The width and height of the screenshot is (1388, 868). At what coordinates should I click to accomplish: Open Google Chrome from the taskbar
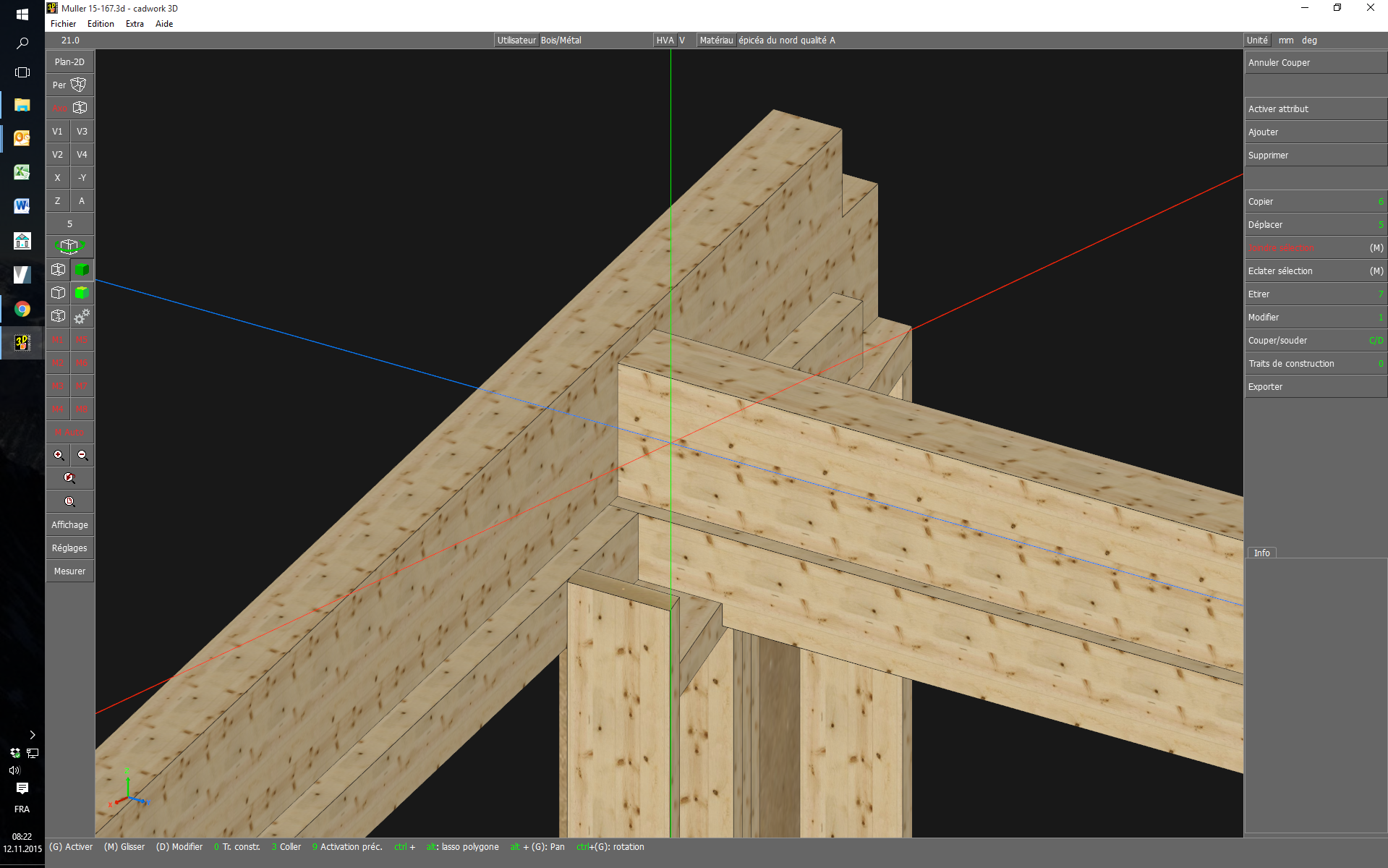point(22,310)
